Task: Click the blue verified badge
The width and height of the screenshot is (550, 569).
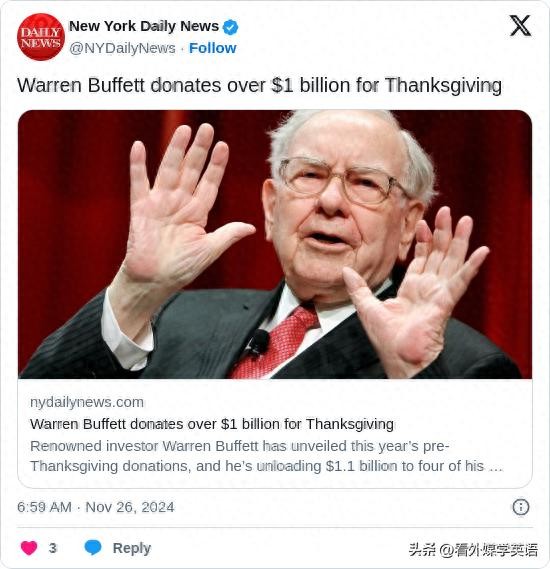Action: [230, 27]
